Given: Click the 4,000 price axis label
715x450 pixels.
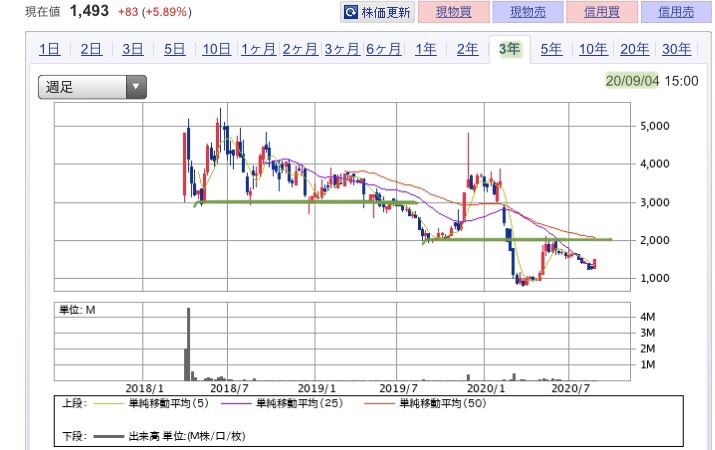Looking at the screenshot, I should tap(655, 164).
